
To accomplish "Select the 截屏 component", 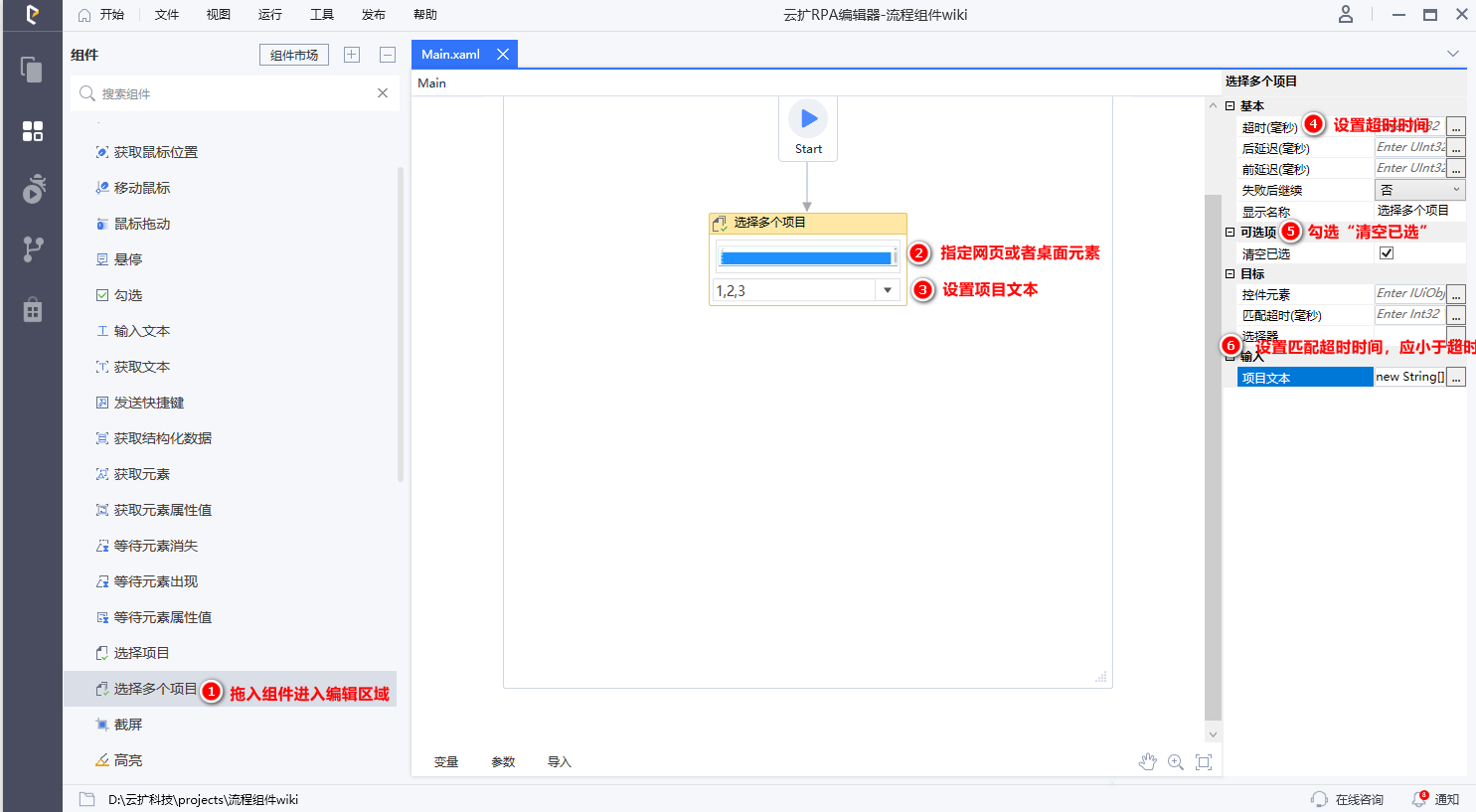I will click(127, 725).
